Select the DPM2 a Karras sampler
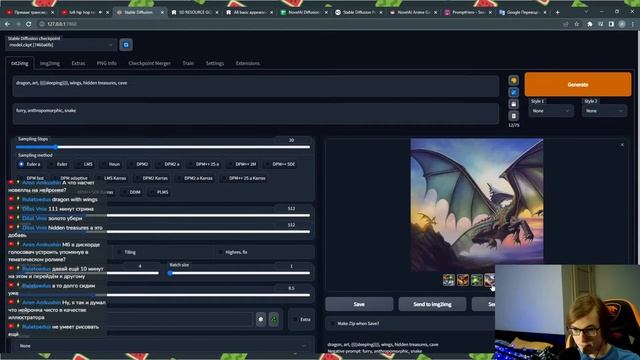This screenshot has width=640, height=360. pyautogui.click(x=194, y=178)
